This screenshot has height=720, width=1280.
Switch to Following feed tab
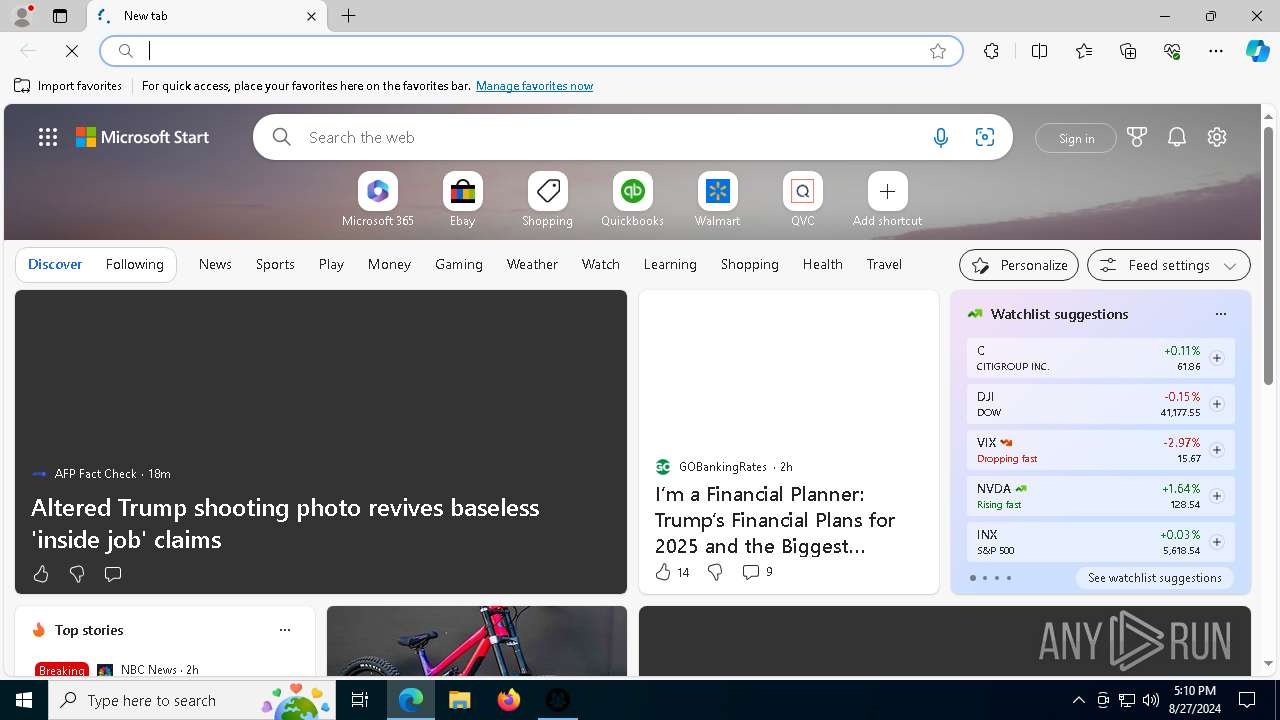point(134,264)
